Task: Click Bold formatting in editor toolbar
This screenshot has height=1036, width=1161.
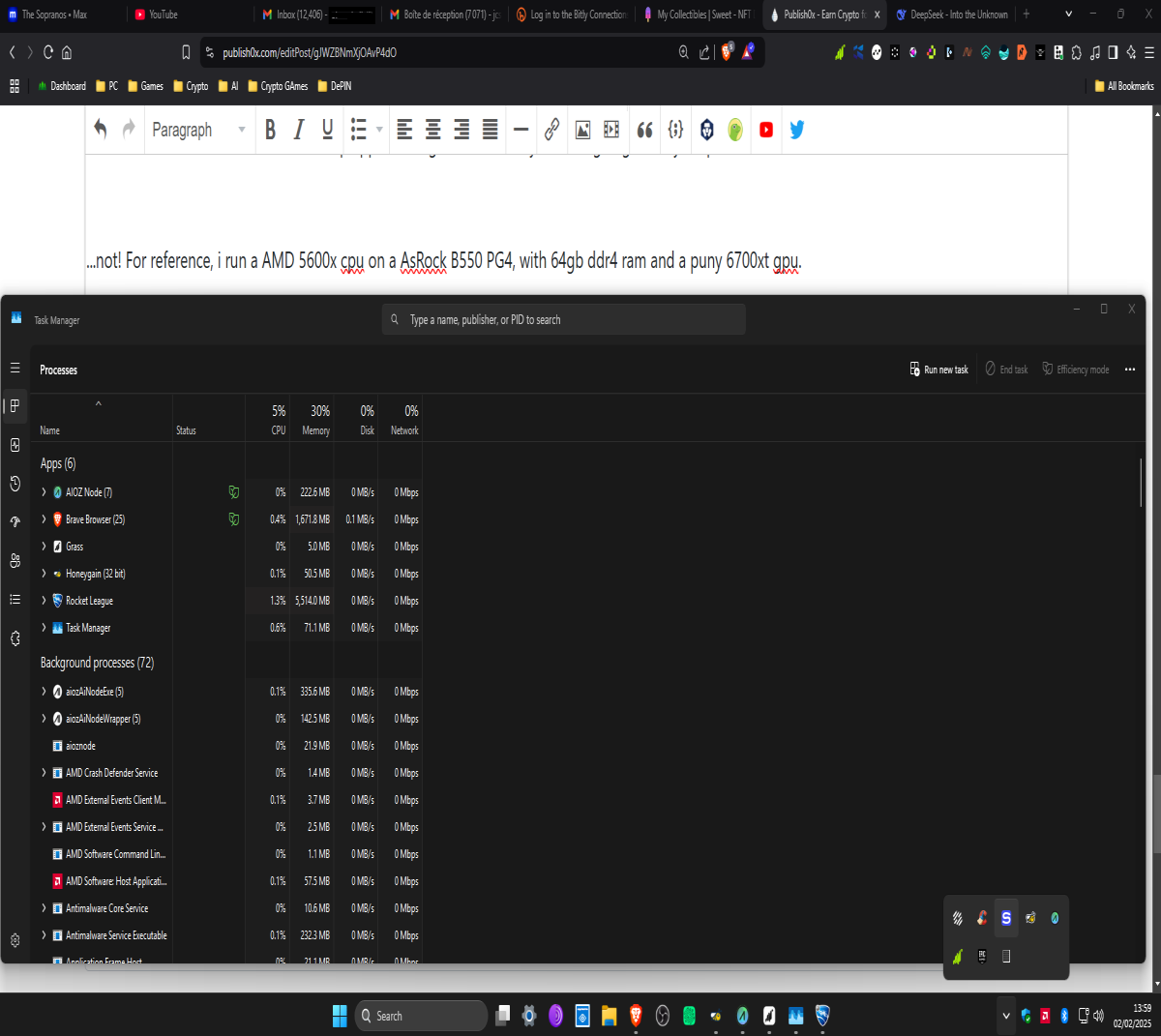Action: (x=270, y=130)
